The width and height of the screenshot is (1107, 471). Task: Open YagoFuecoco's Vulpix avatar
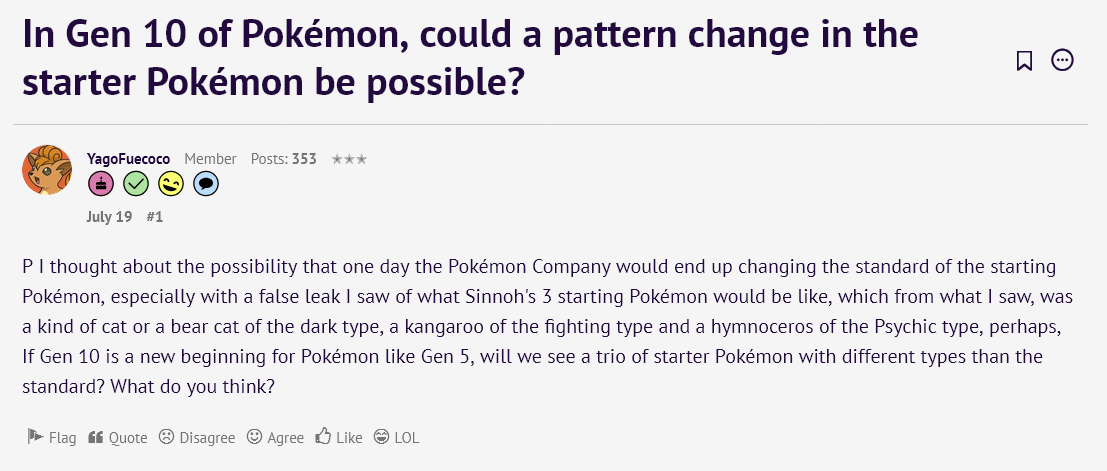47,170
